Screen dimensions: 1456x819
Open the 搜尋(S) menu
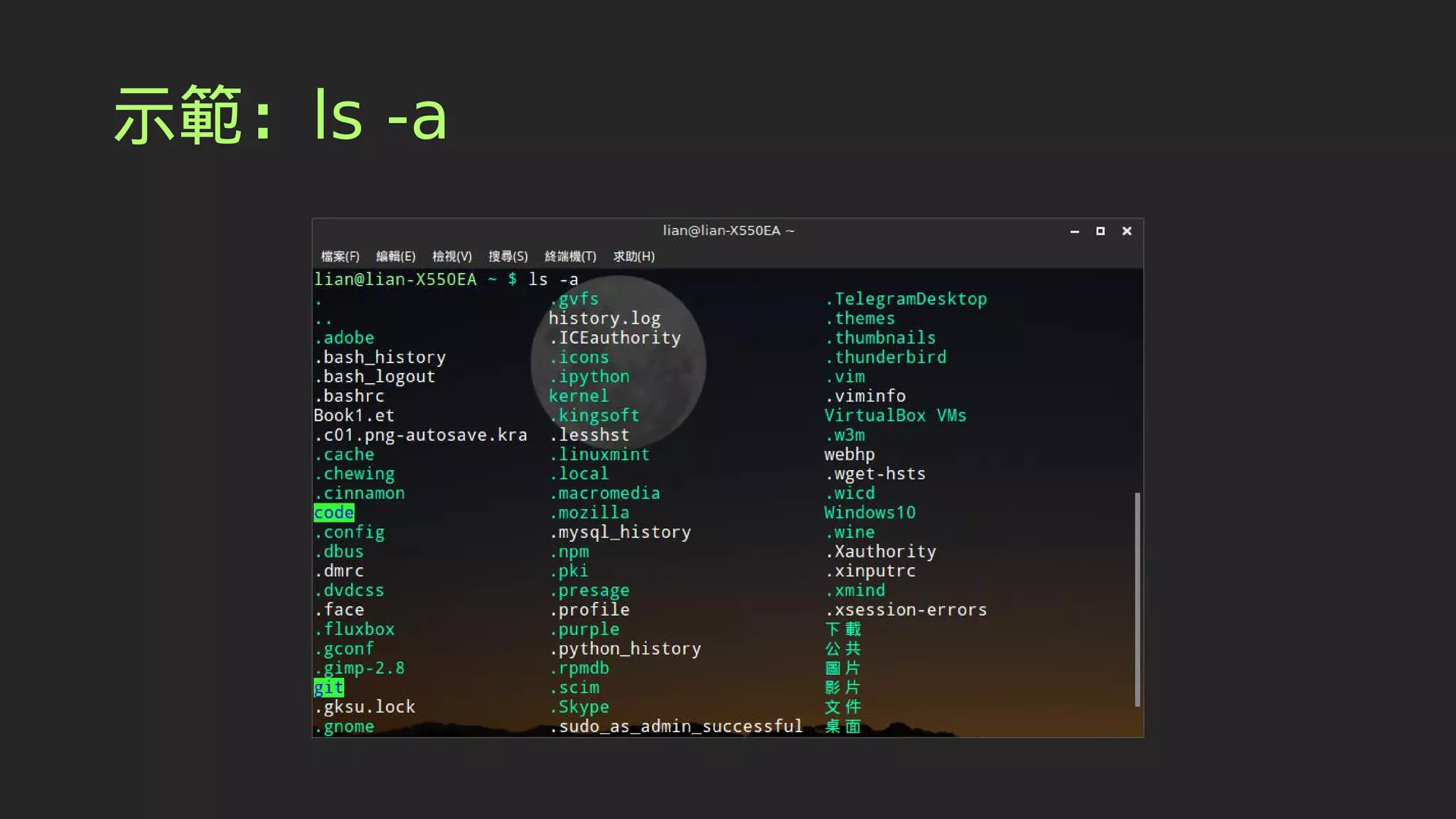pos(508,256)
